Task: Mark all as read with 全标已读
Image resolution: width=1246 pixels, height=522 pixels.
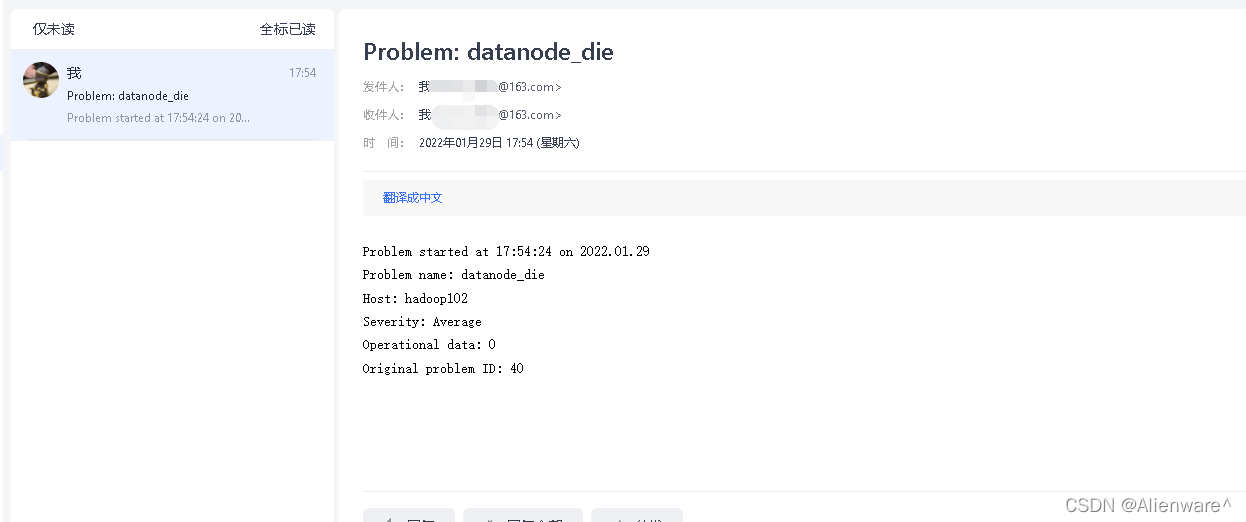Action: coord(288,29)
